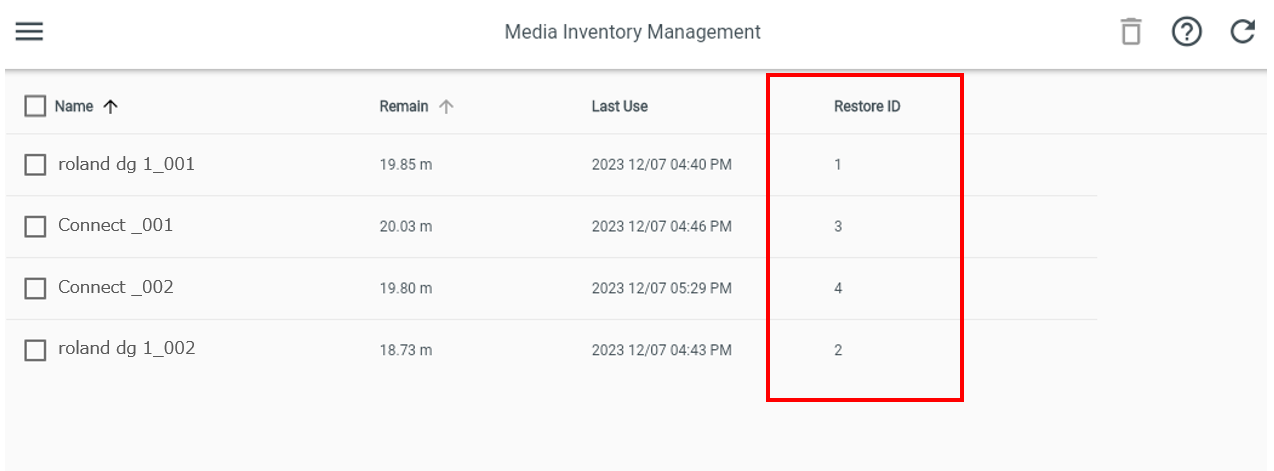The width and height of the screenshot is (1274, 471).
Task: Sort by the Remain column header
Action: click(x=404, y=106)
